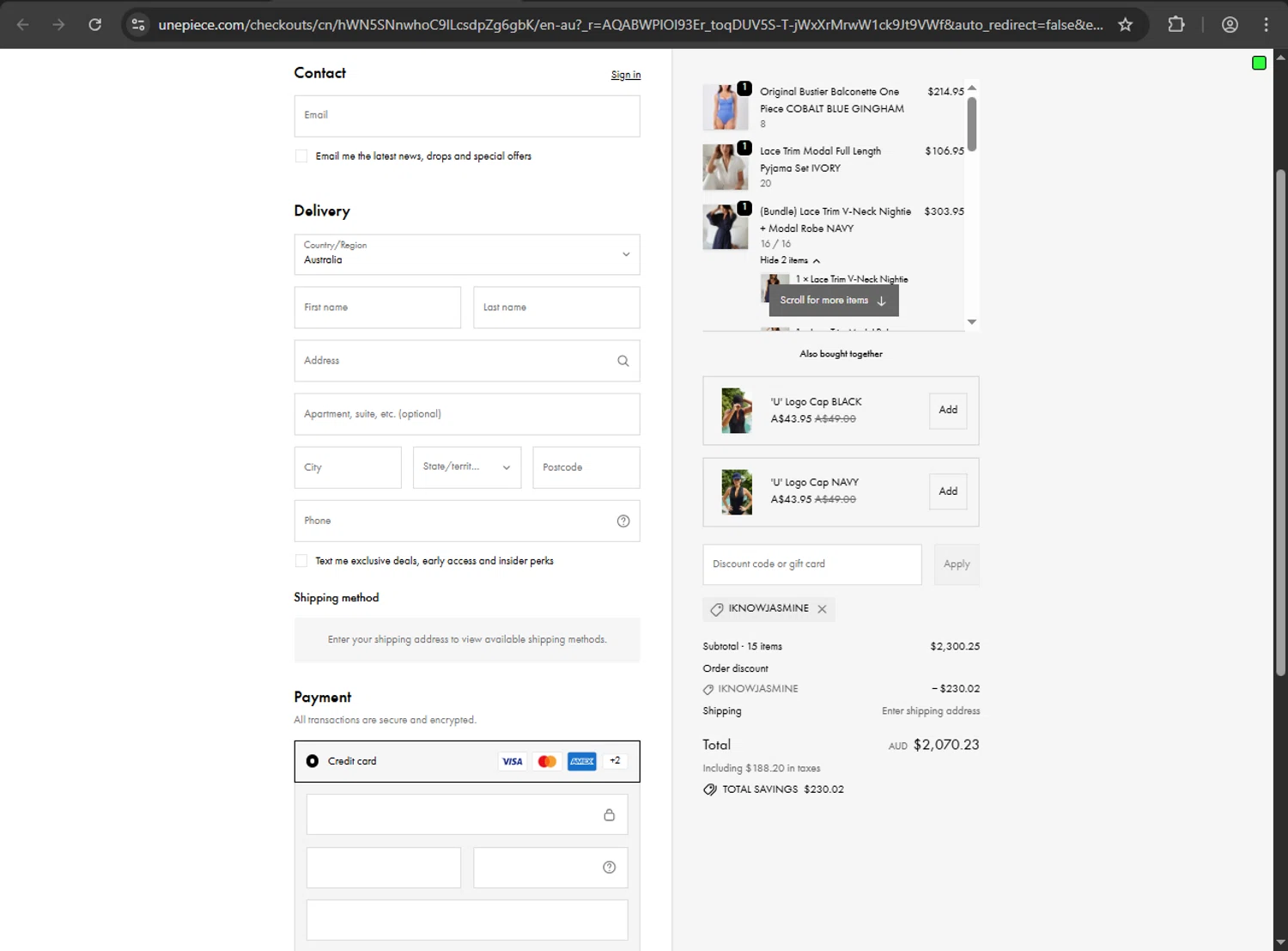This screenshot has height=951, width=1288.
Task: Click Sign in link
Action: point(626,75)
